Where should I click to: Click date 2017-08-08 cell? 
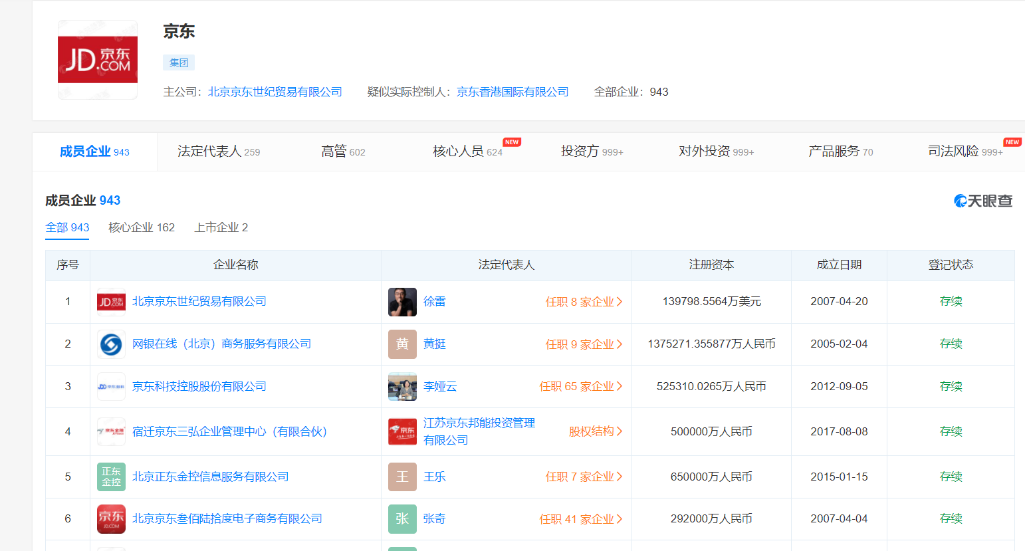(839, 431)
